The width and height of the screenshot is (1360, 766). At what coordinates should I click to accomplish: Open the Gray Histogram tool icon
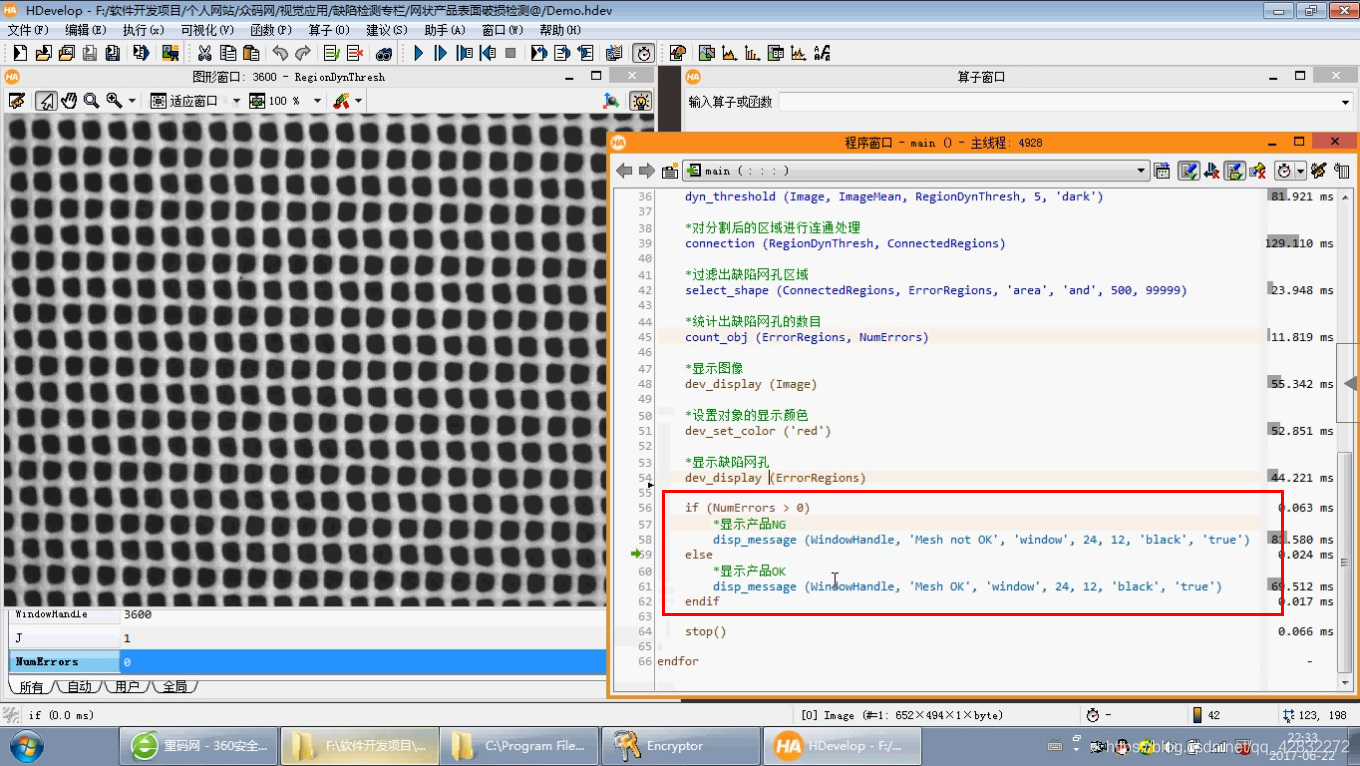click(x=729, y=53)
